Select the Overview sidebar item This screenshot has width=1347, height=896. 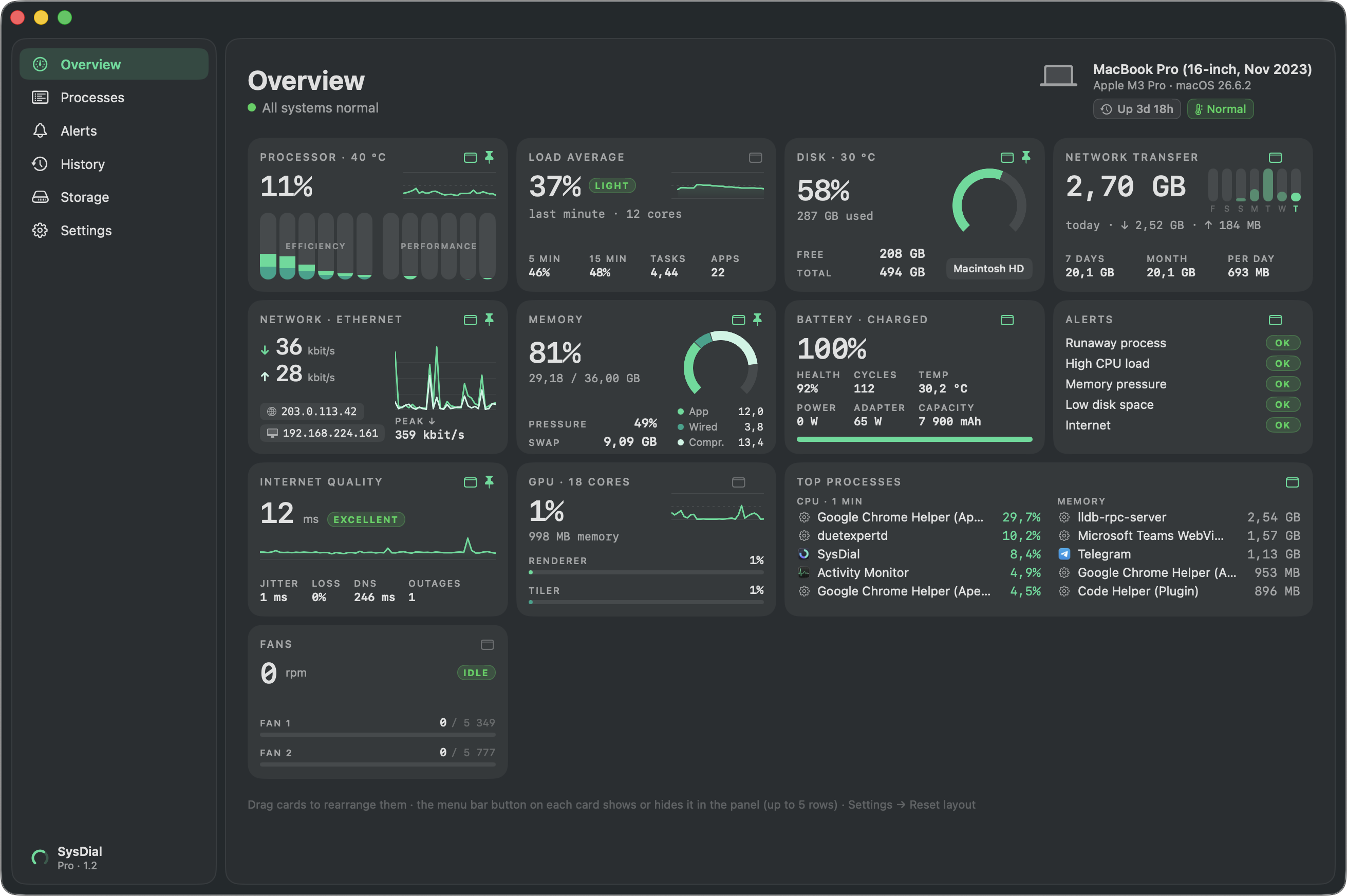click(114, 64)
